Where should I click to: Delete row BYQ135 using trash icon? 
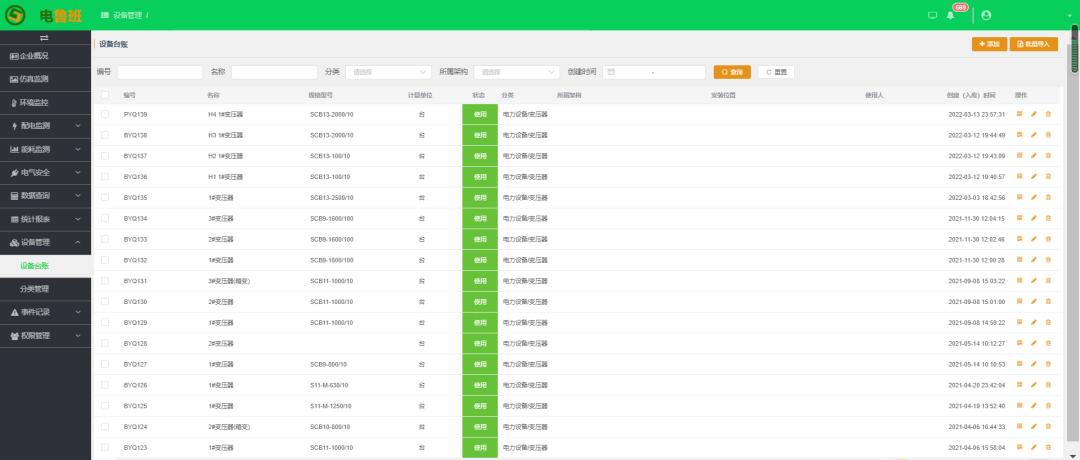click(1048, 198)
